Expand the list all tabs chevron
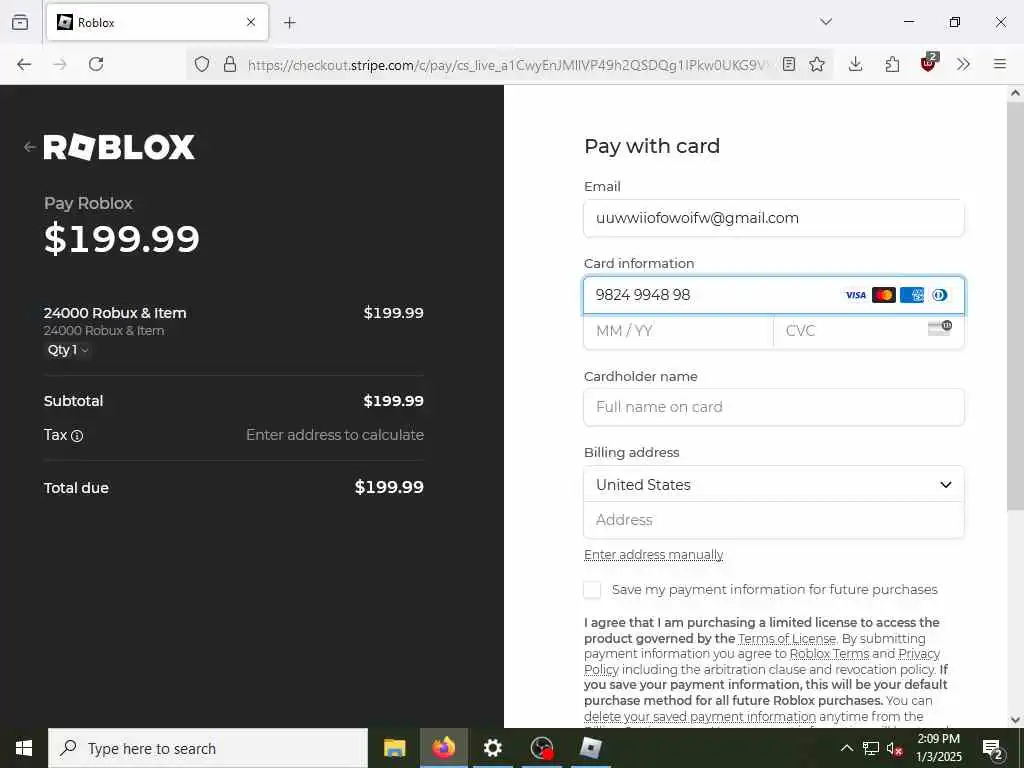The width and height of the screenshot is (1024, 768). click(x=826, y=22)
